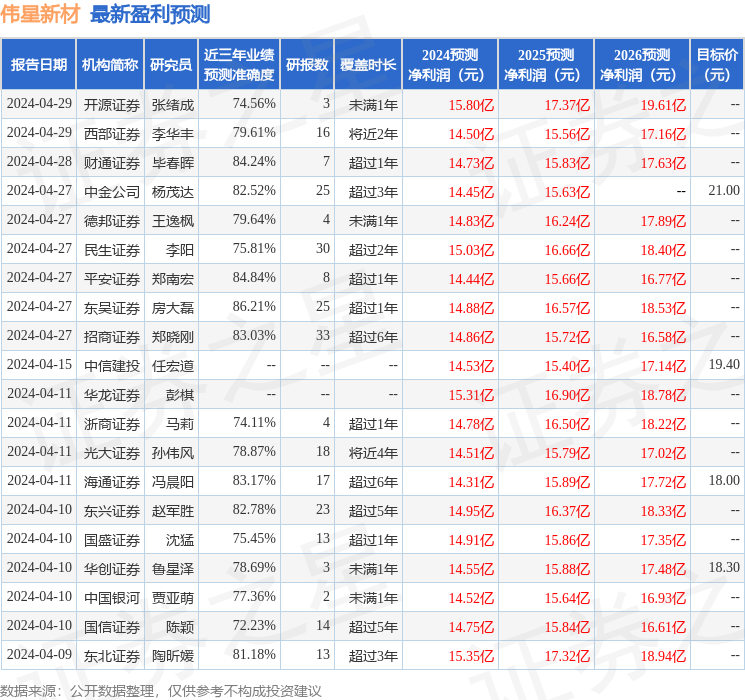
Task: Click accuracy value 84.84%
Action: point(254,277)
